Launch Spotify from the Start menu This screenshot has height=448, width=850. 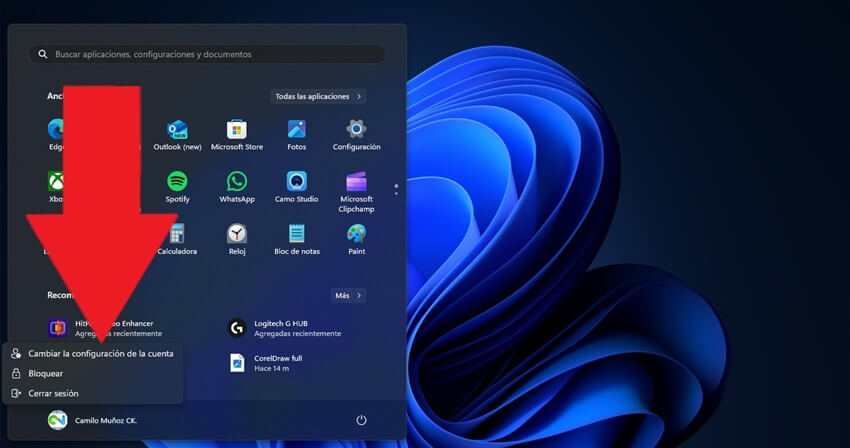pyautogui.click(x=177, y=187)
